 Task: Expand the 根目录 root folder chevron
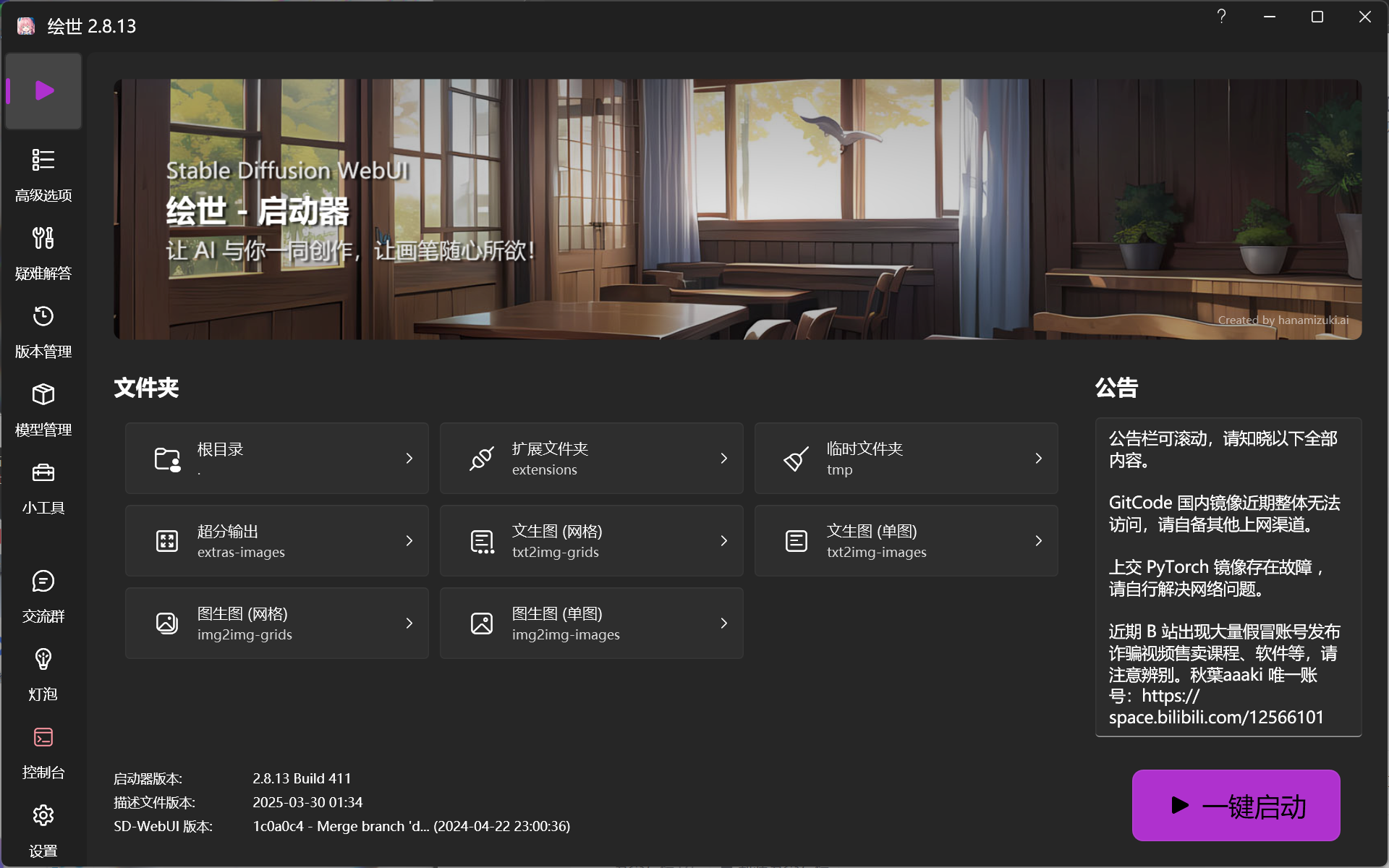coord(409,459)
